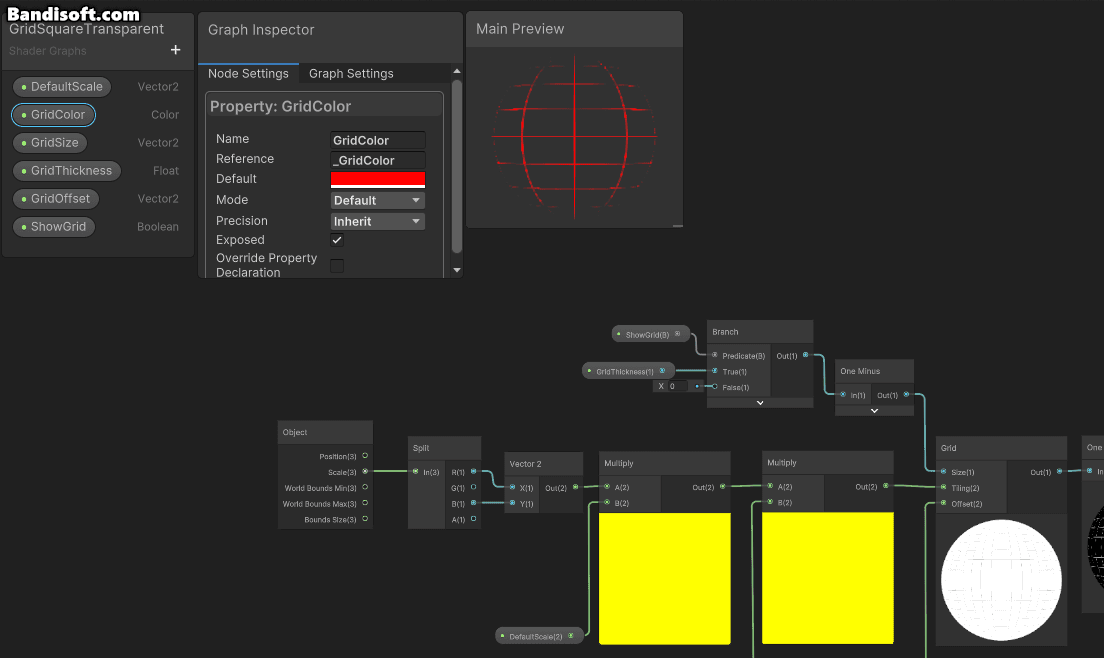
Task: Click Object node Bounds Size(3) port
Action: (x=365, y=519)
